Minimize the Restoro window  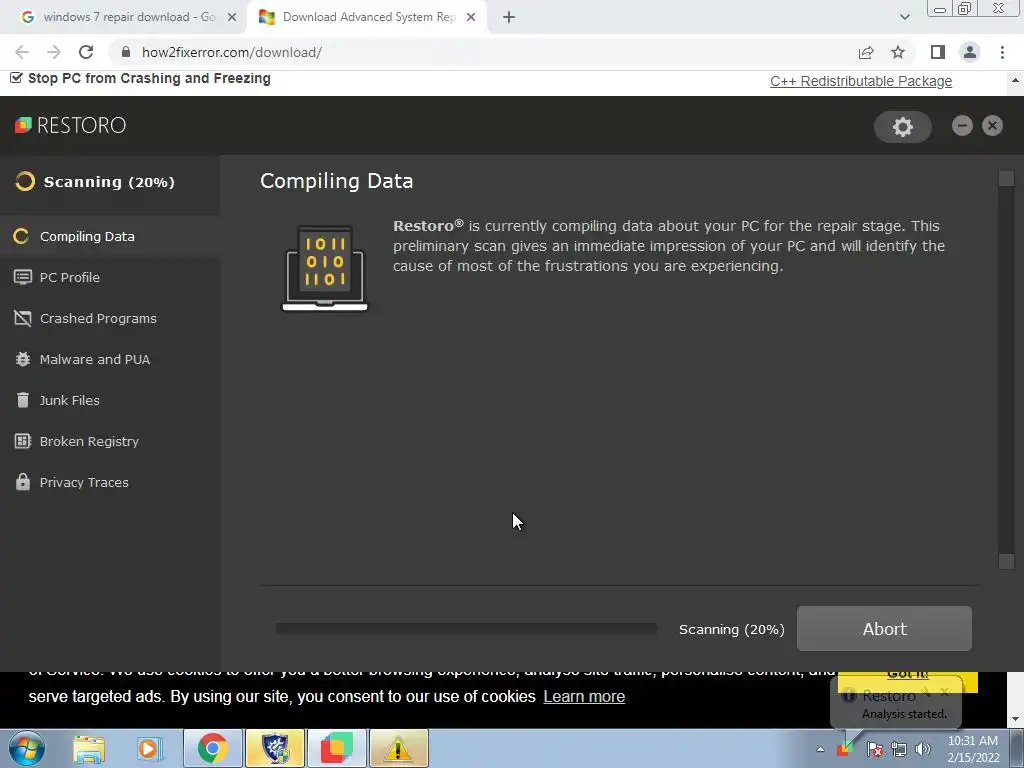pos(962,125)
